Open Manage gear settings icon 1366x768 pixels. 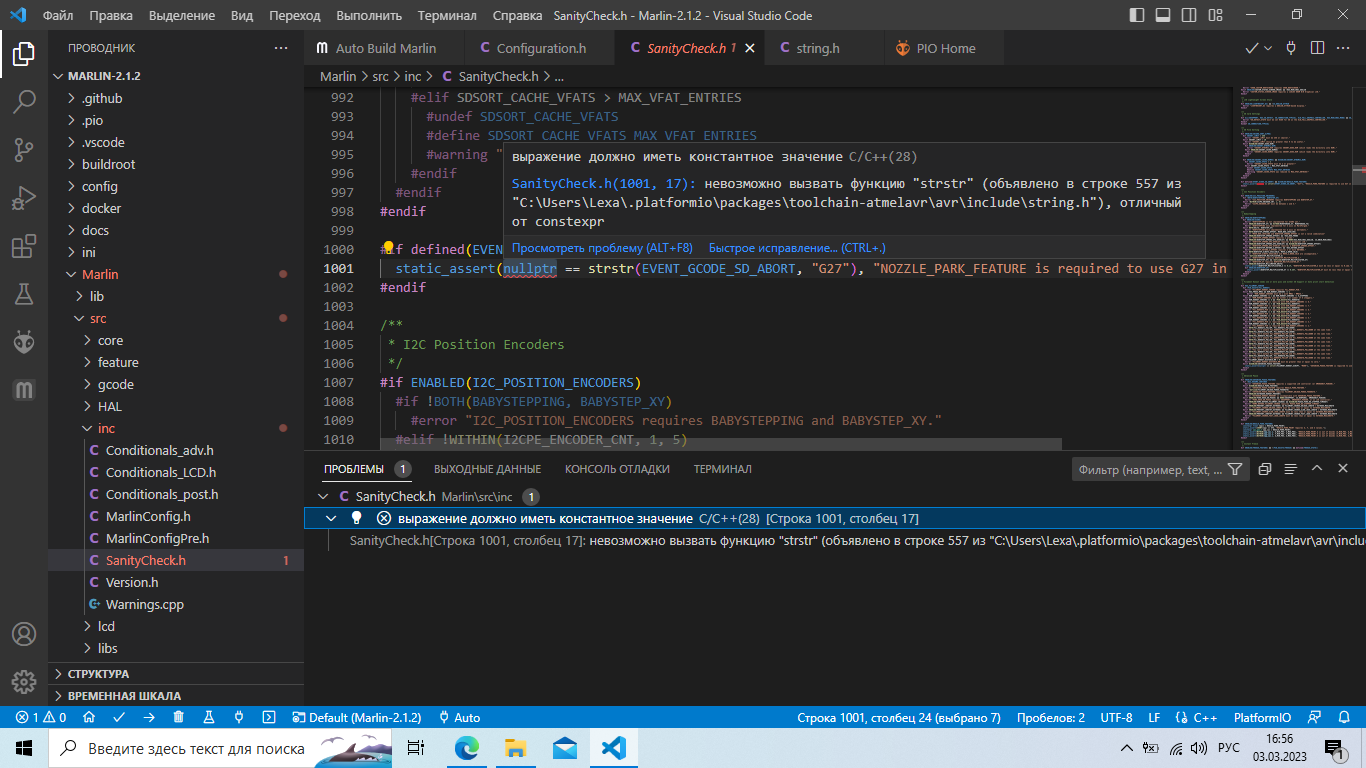pyautogui.click(x=24, y=682)
